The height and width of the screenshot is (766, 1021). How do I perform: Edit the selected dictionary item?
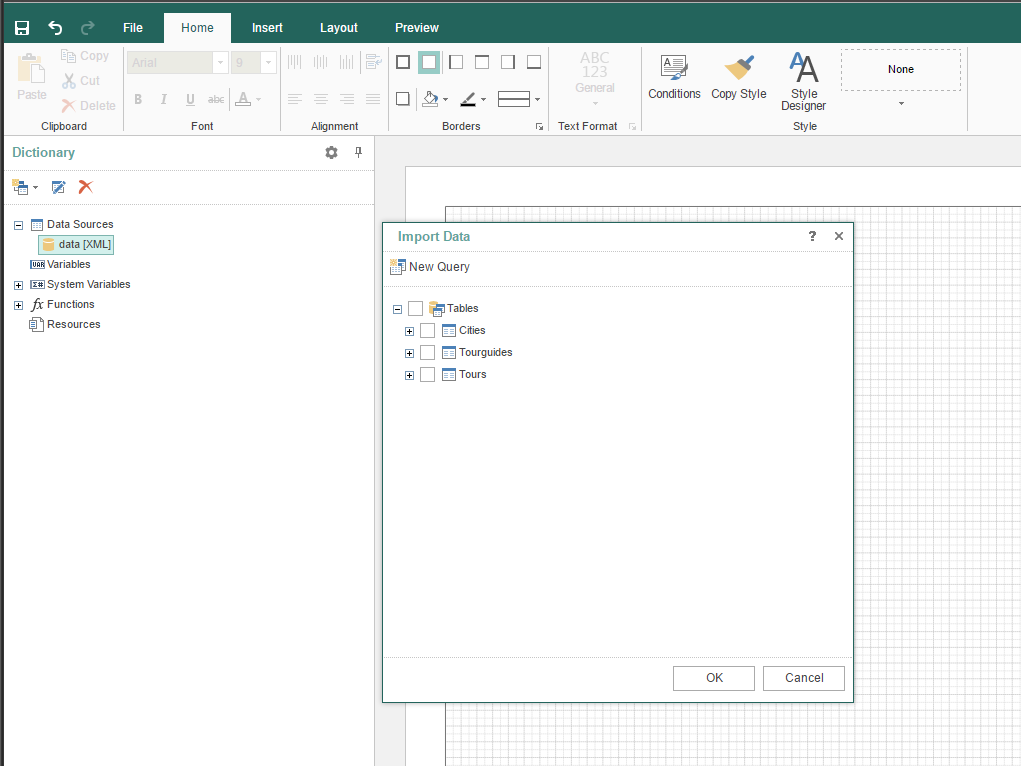(x=59, y=188)
